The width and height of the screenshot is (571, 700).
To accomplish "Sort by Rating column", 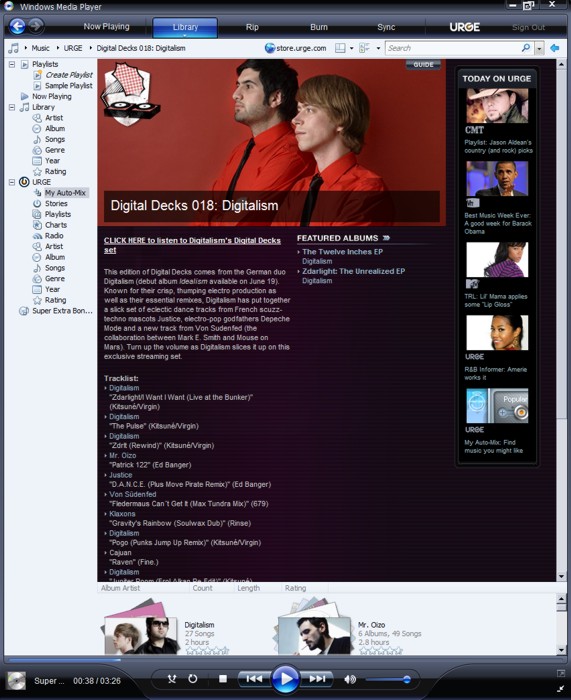I will [296, 588].
